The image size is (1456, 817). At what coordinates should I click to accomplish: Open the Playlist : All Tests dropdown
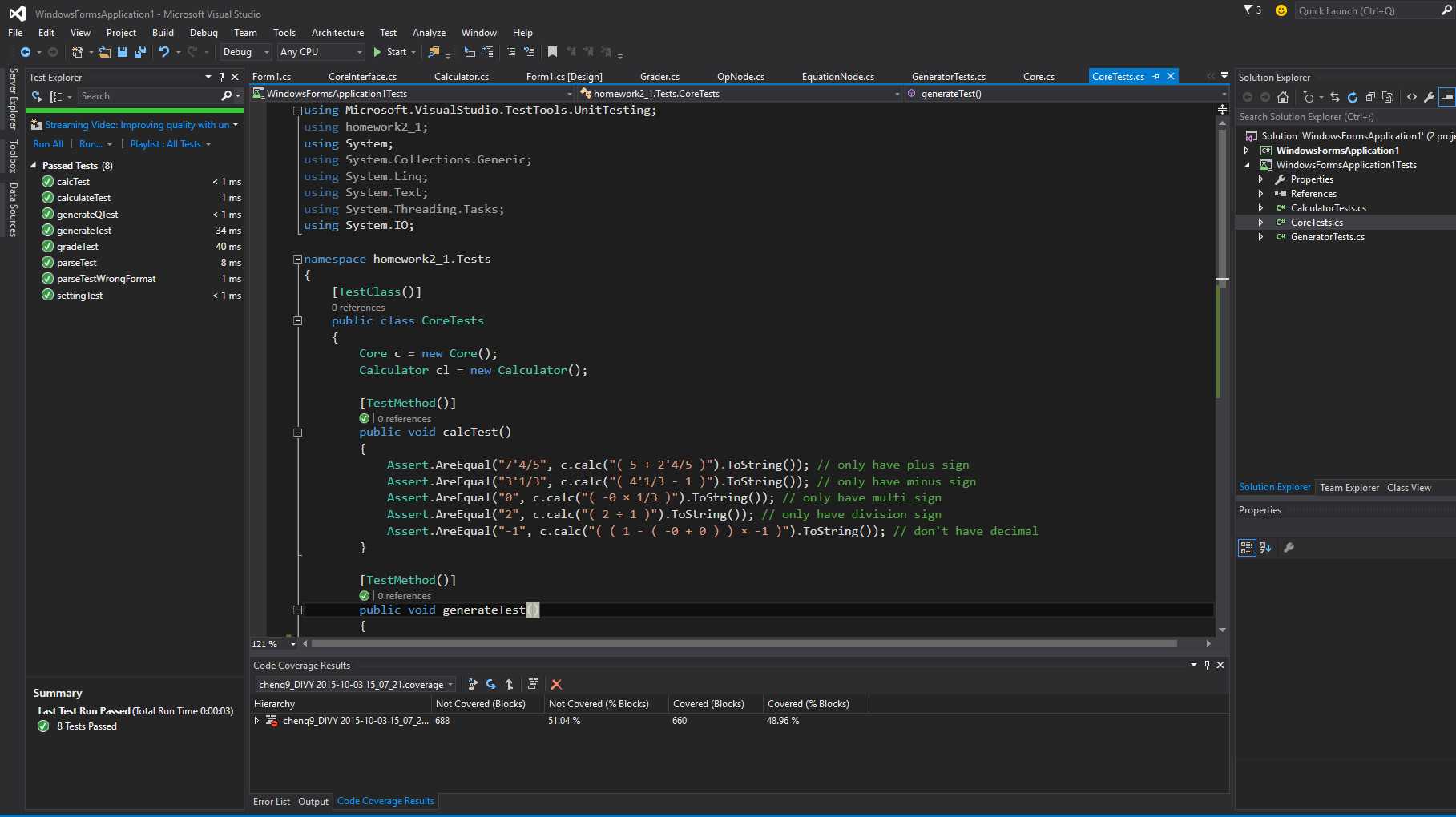171,144
